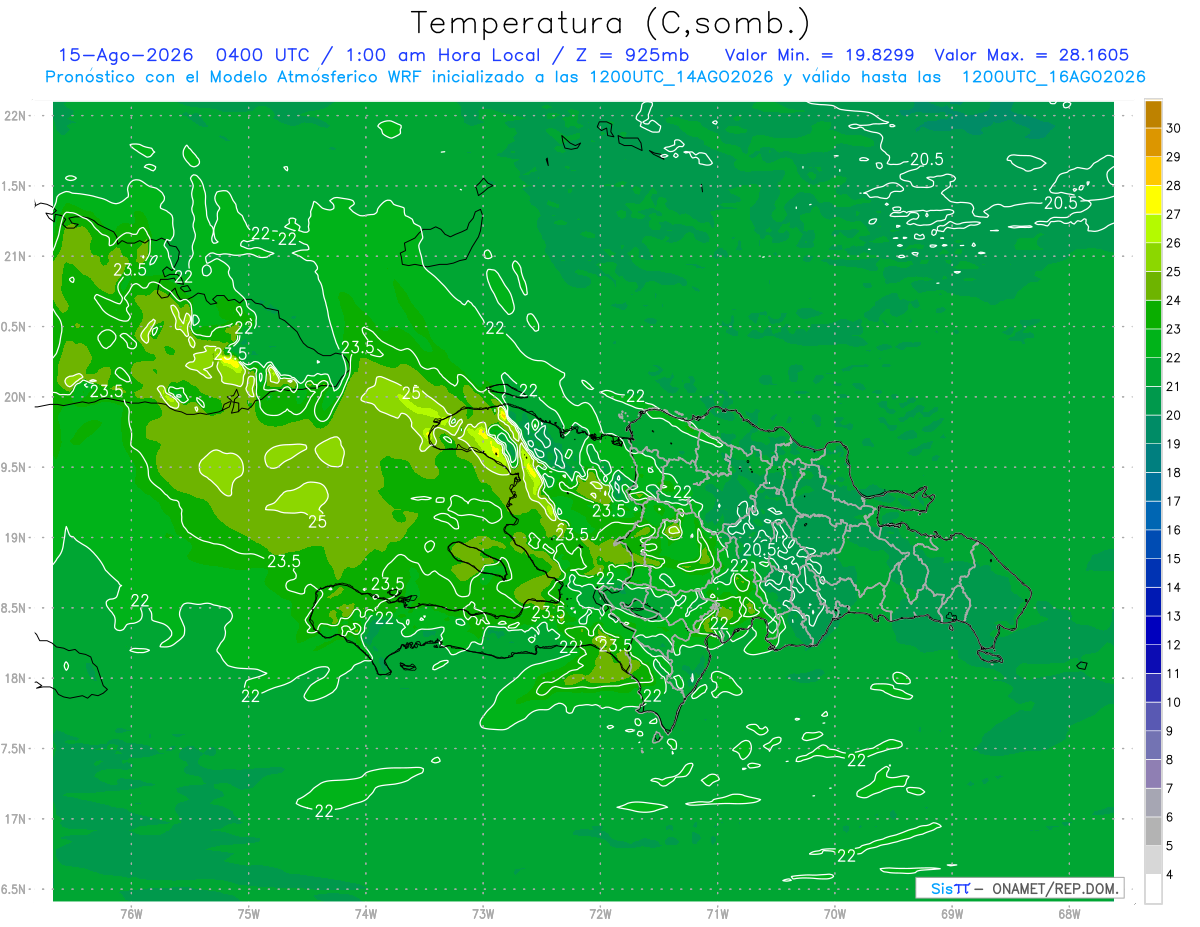The height and width of the screenshot is (927, 1200).
Task: Click the "20N" latitude axis label
Action: pos(16,397)
